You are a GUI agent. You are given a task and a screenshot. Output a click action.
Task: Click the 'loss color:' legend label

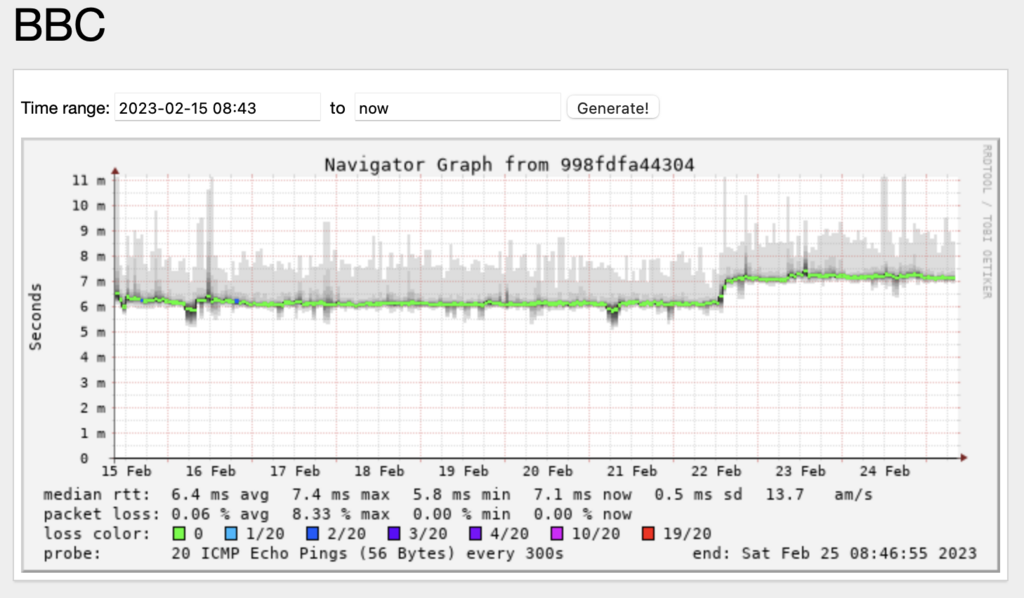pos(97,533)
